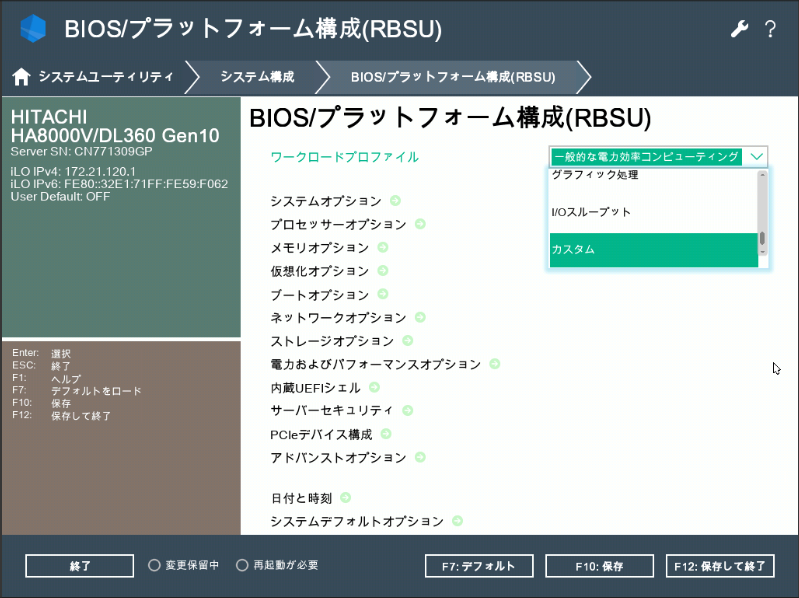Open the 日付と時刻 menu link
Viewport: 799px width, 598px height.
(x=301, y=498)
